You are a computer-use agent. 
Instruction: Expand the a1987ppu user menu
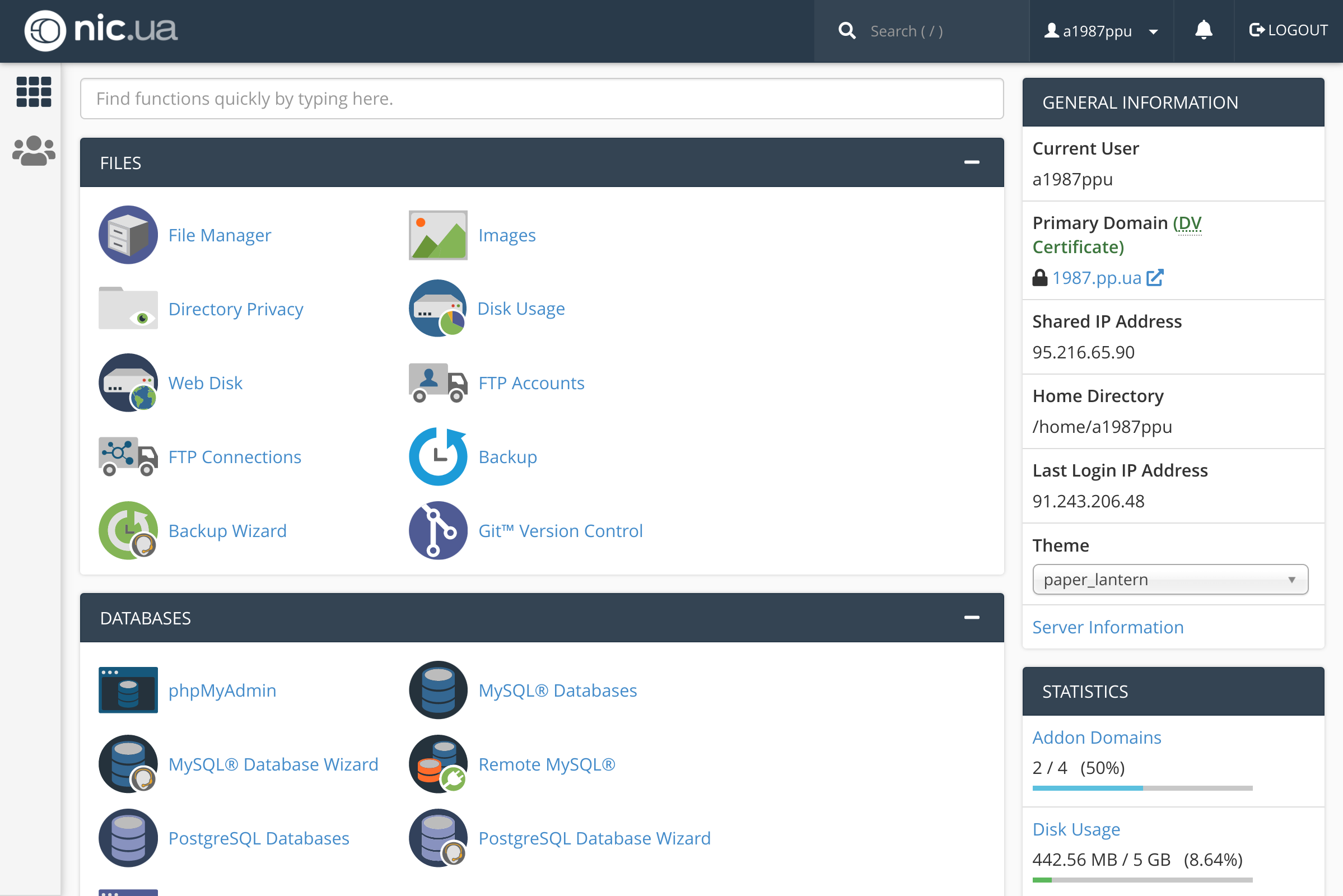click(1101, 31)
